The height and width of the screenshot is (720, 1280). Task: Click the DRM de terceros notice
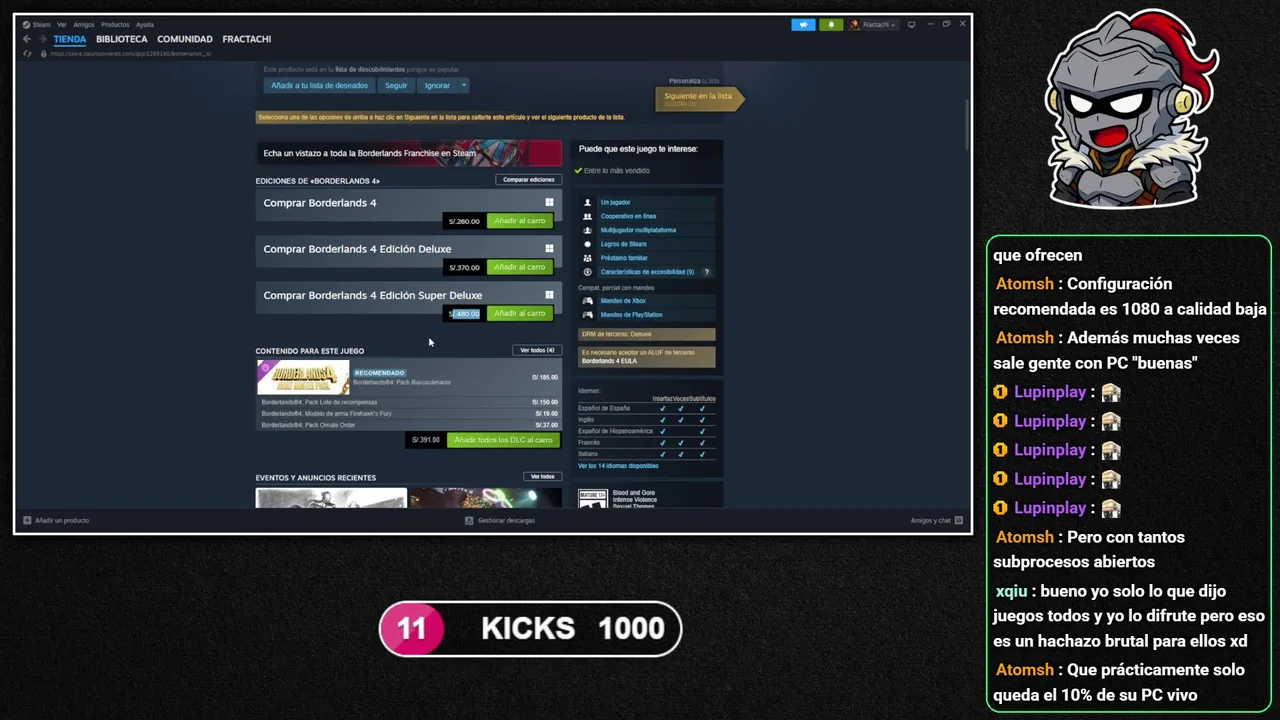647,334
